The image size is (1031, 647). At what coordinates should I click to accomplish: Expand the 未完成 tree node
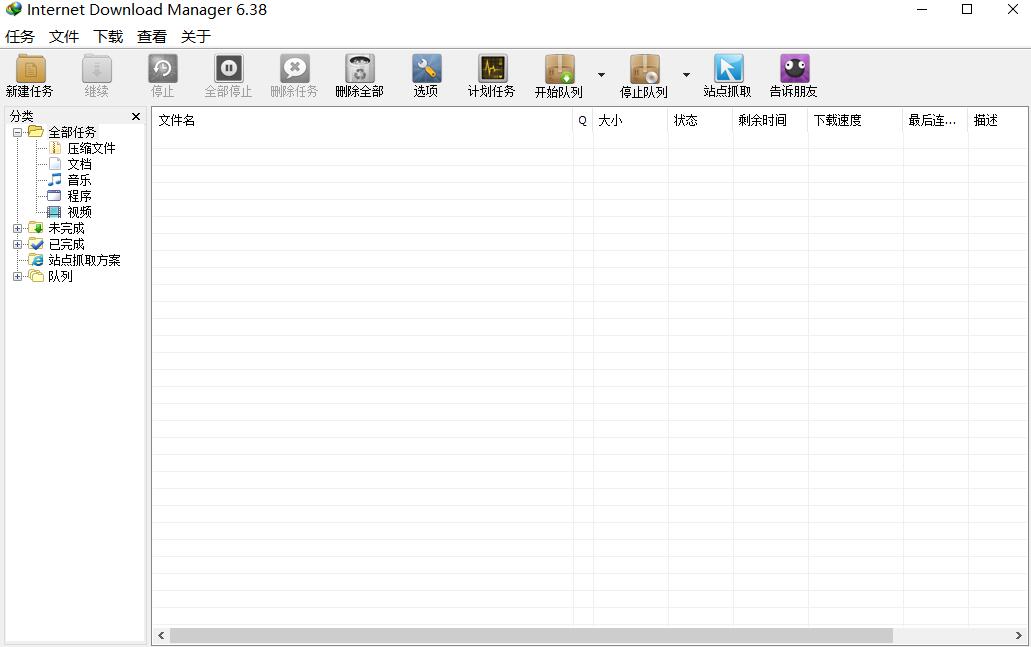coord(18,228)
